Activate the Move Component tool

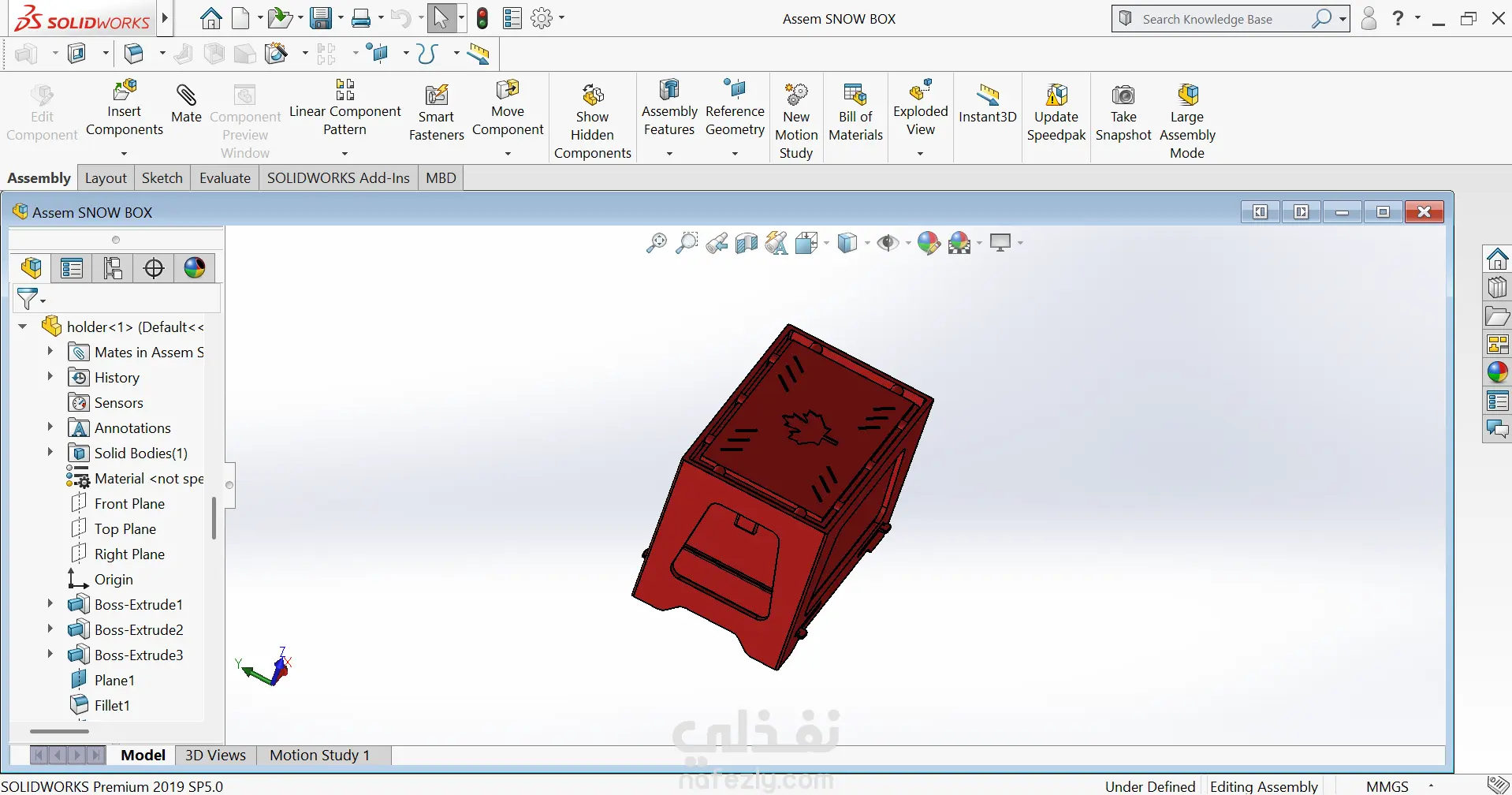(508, 110)
